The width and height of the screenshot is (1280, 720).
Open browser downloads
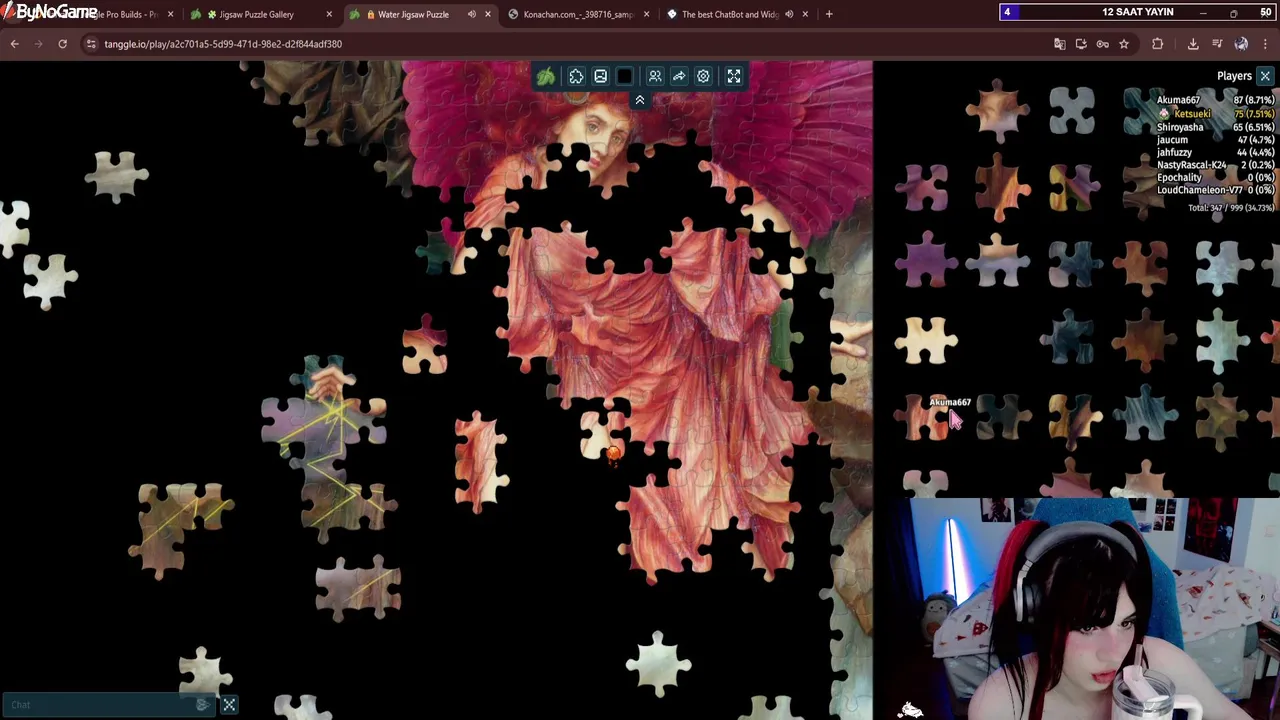pyautogui.click(x=1193, y=44)
